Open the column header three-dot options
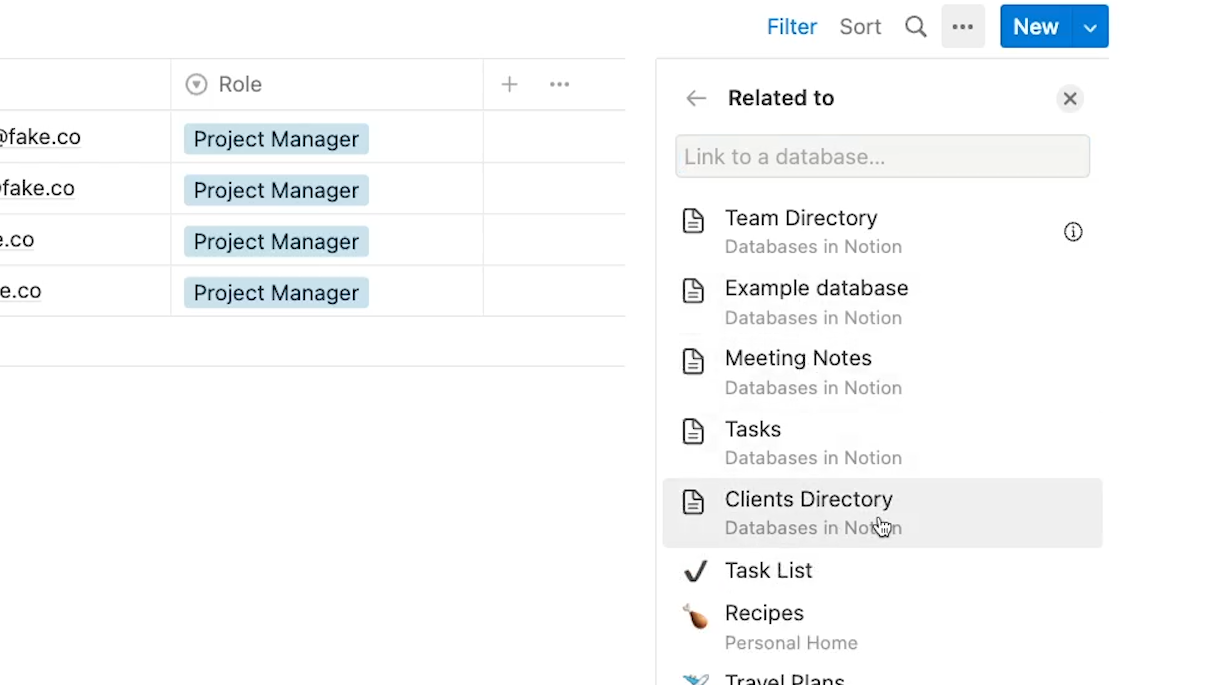This screenshot has width=1221, height=685. click(559, 85)
